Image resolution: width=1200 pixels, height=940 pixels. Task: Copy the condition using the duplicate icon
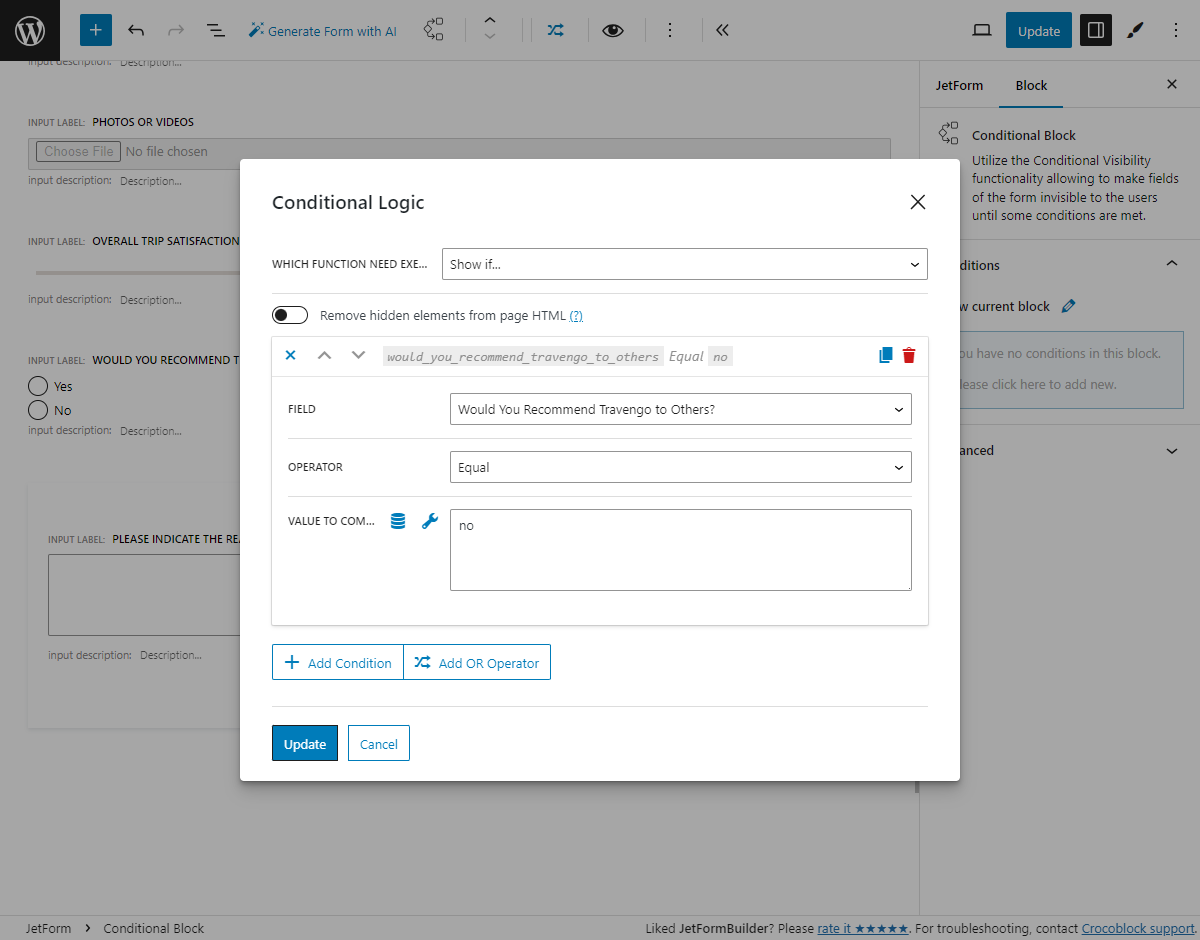click(884, 354)
